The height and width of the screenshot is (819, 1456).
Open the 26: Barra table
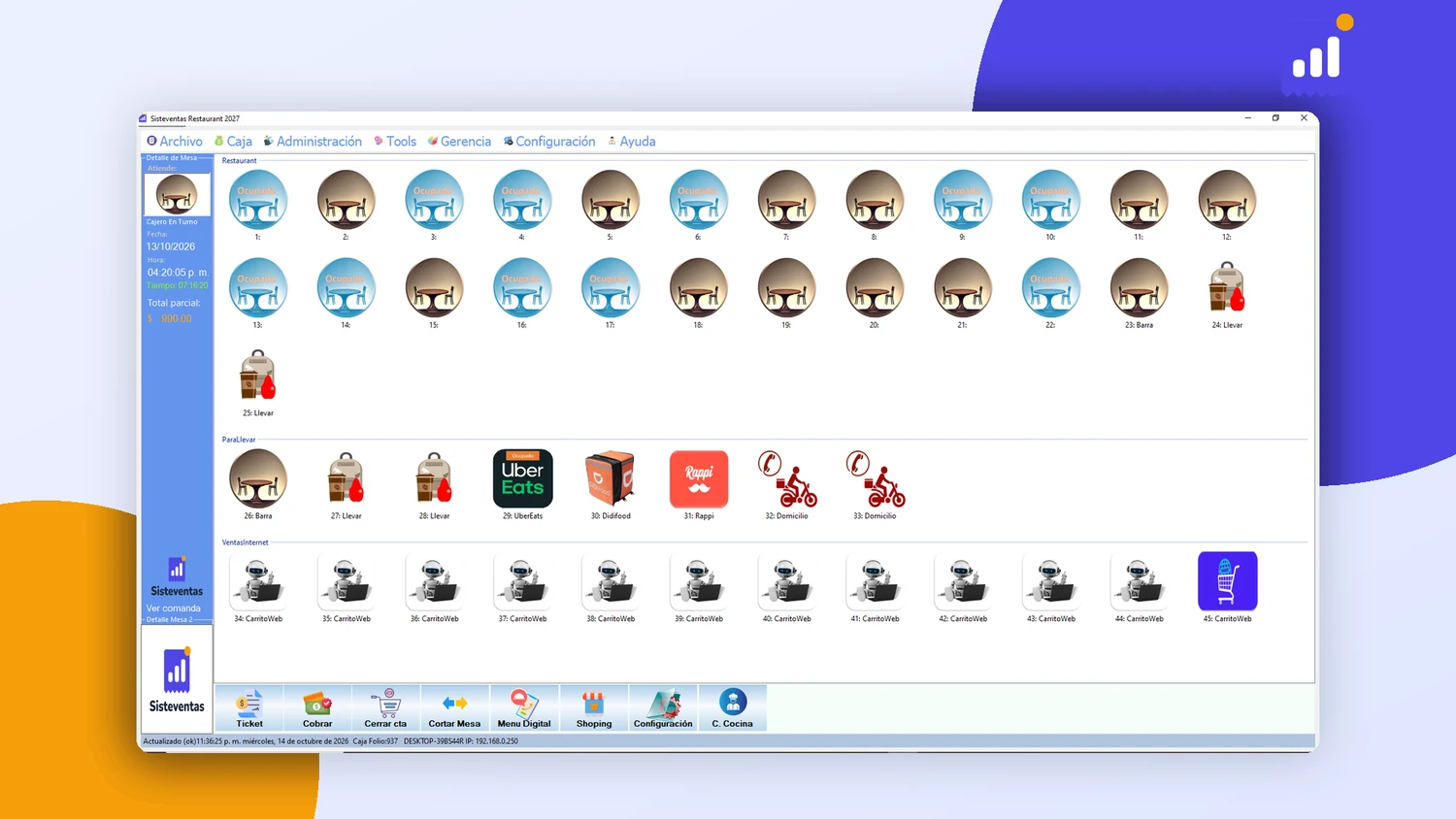[258, 478]
